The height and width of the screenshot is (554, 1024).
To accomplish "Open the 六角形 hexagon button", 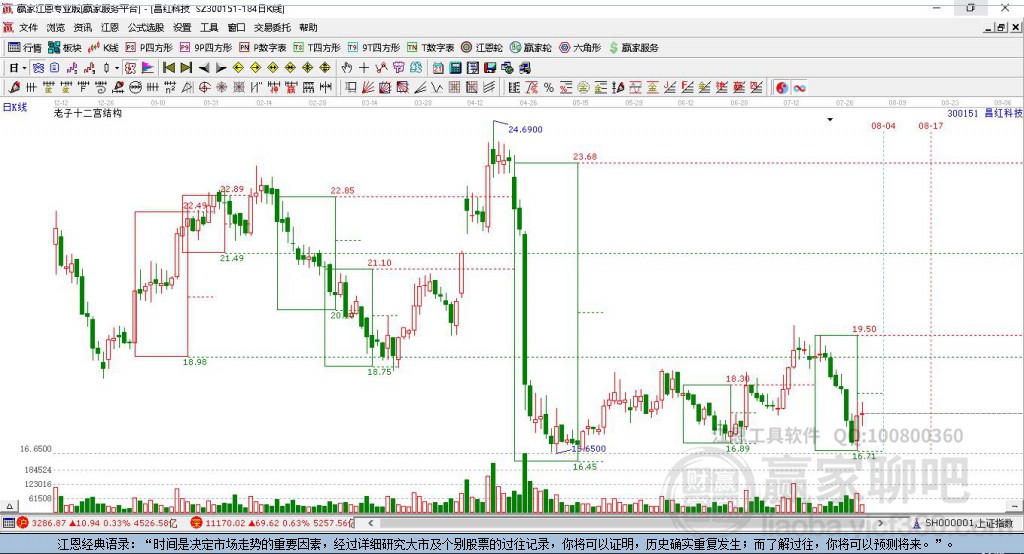I will tap(580, 48).
